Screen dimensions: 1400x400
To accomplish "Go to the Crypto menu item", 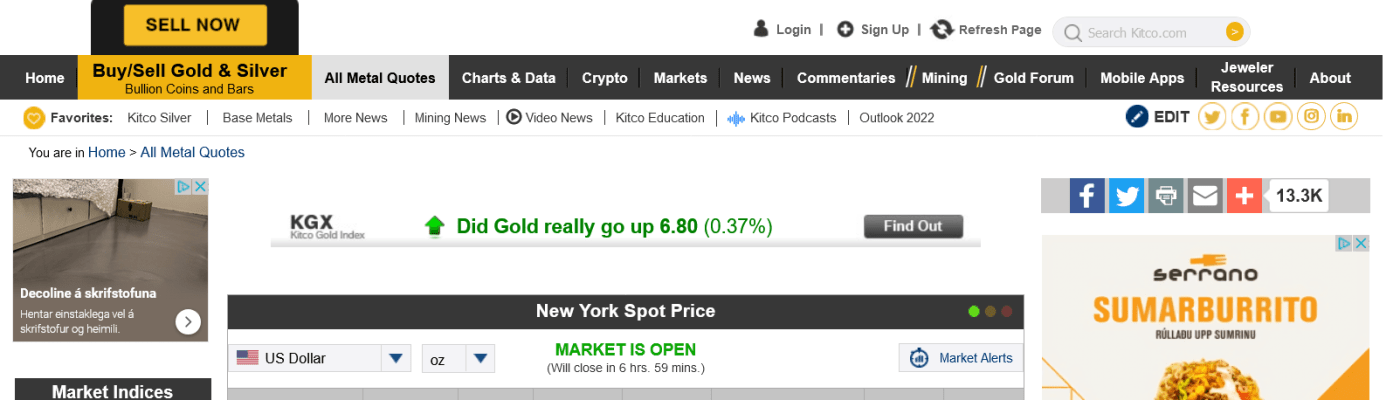I will pos(605,78).
